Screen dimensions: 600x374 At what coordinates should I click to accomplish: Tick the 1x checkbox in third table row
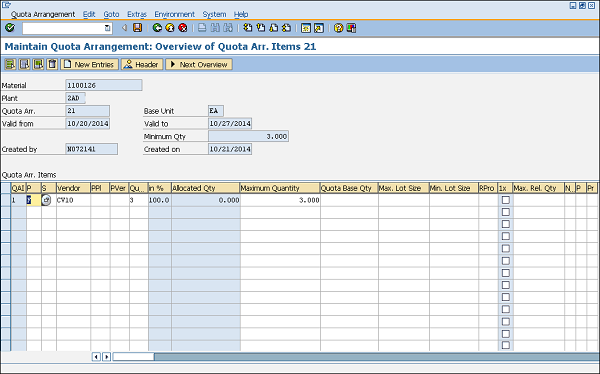pyautogui.click(x=505, y=224)
